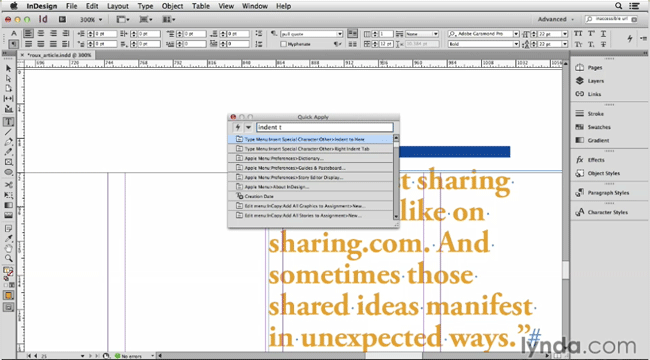Image resolution: width=650 pixels, height=360 pixels.
Task: Open the Layout menu
Action: [x=118, y=6]
